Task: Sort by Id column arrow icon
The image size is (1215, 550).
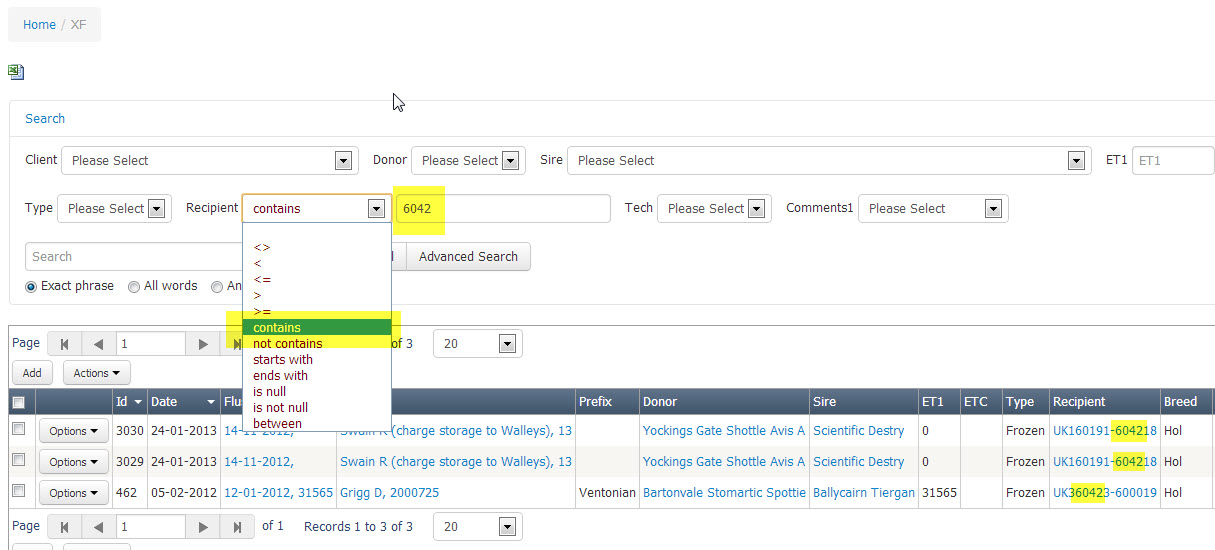Action: coord(137,402)
